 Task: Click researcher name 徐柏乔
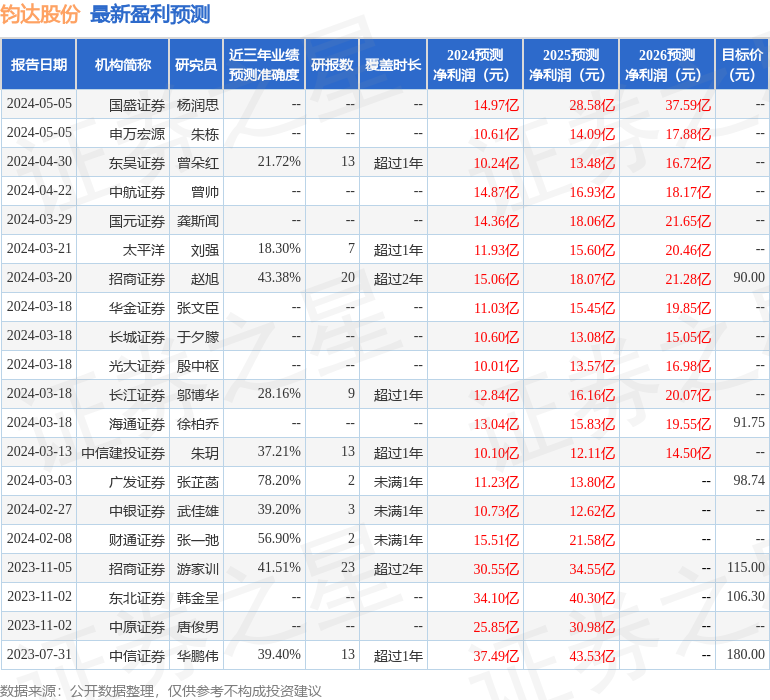coord(197,424)
